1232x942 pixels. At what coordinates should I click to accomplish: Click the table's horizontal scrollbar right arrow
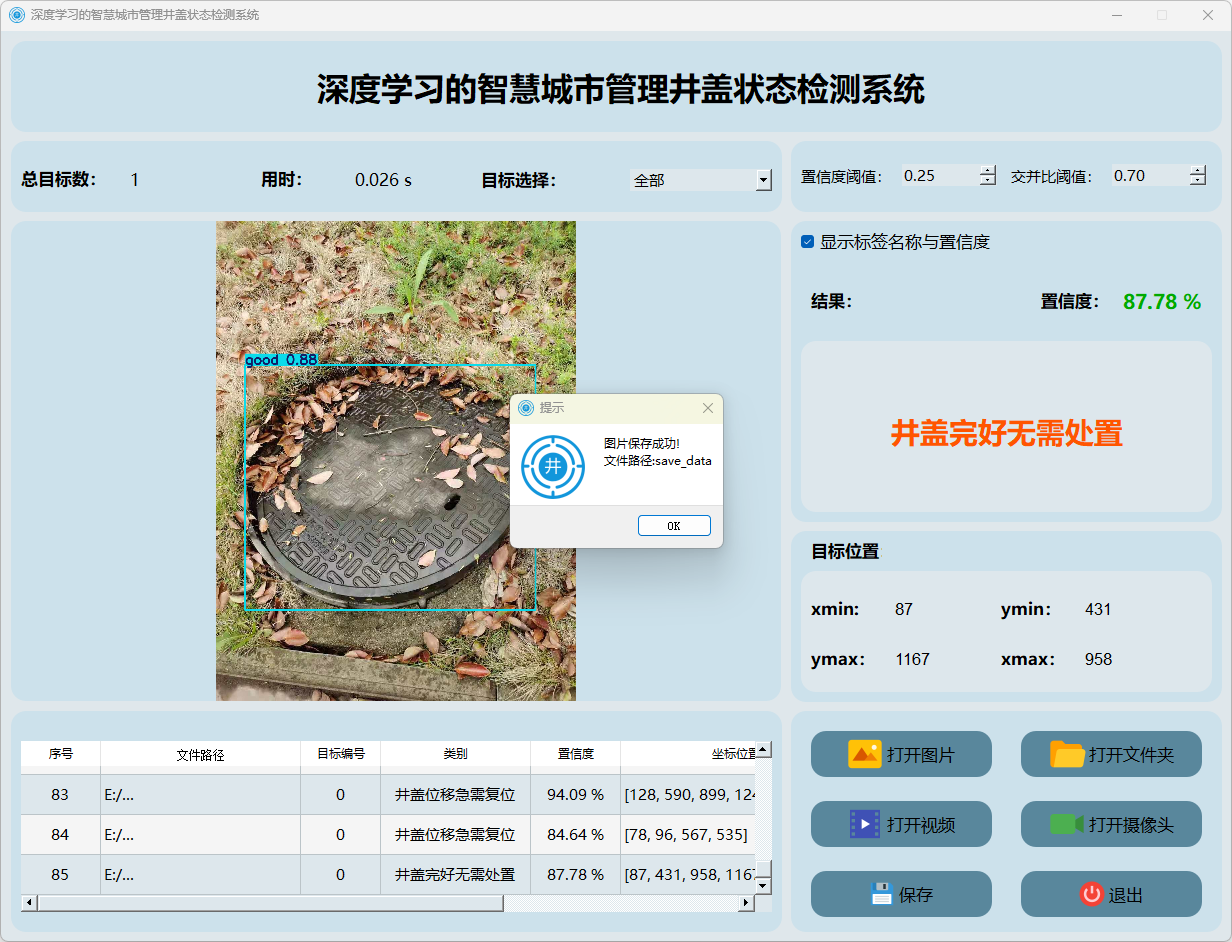click(745, 903)
